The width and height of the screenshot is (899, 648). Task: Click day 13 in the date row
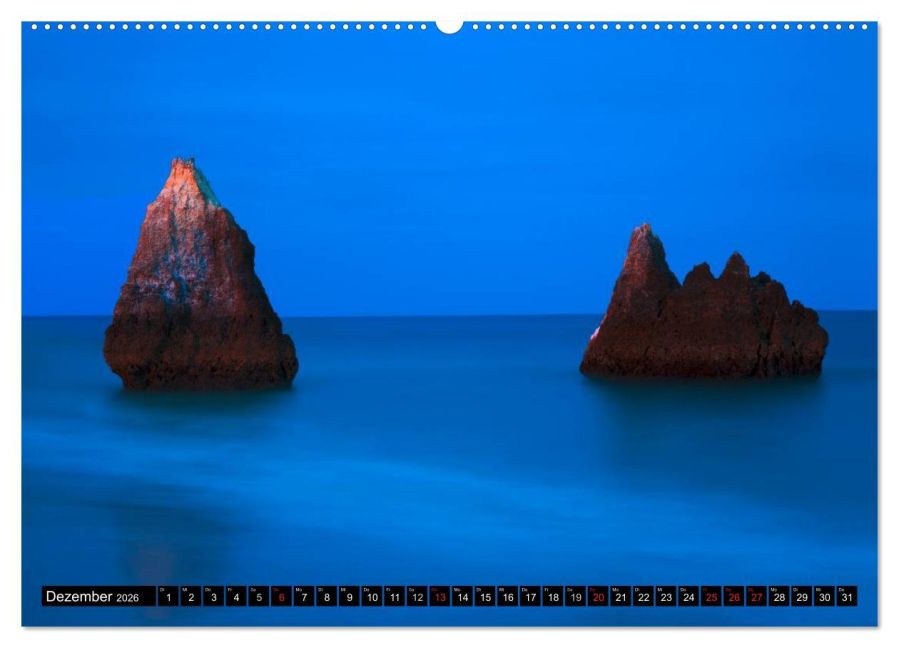pyautogui.click(x=440, y=596)
